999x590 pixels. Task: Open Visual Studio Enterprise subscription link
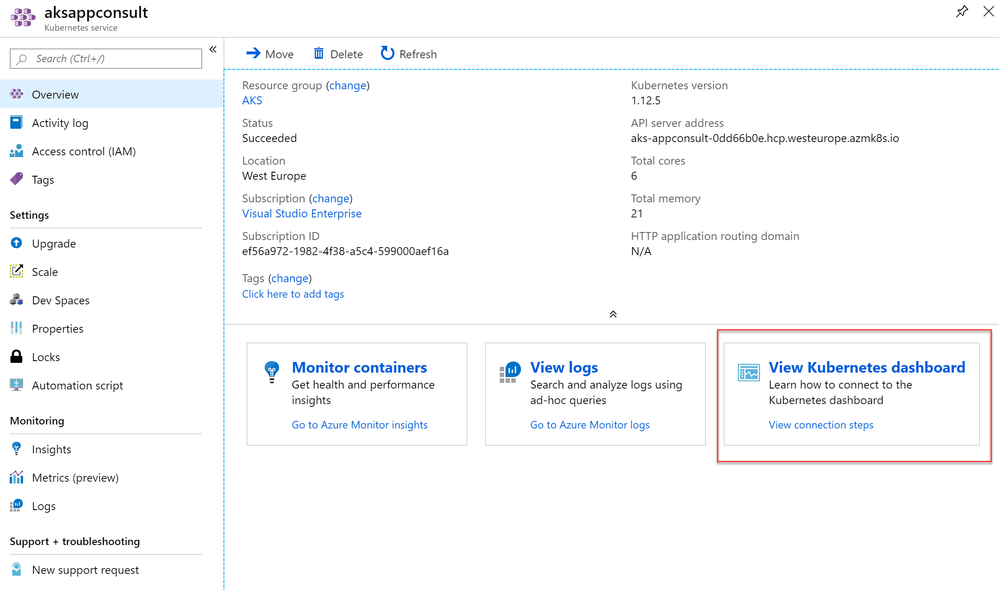pyautogui.click(x=301, y=213)
